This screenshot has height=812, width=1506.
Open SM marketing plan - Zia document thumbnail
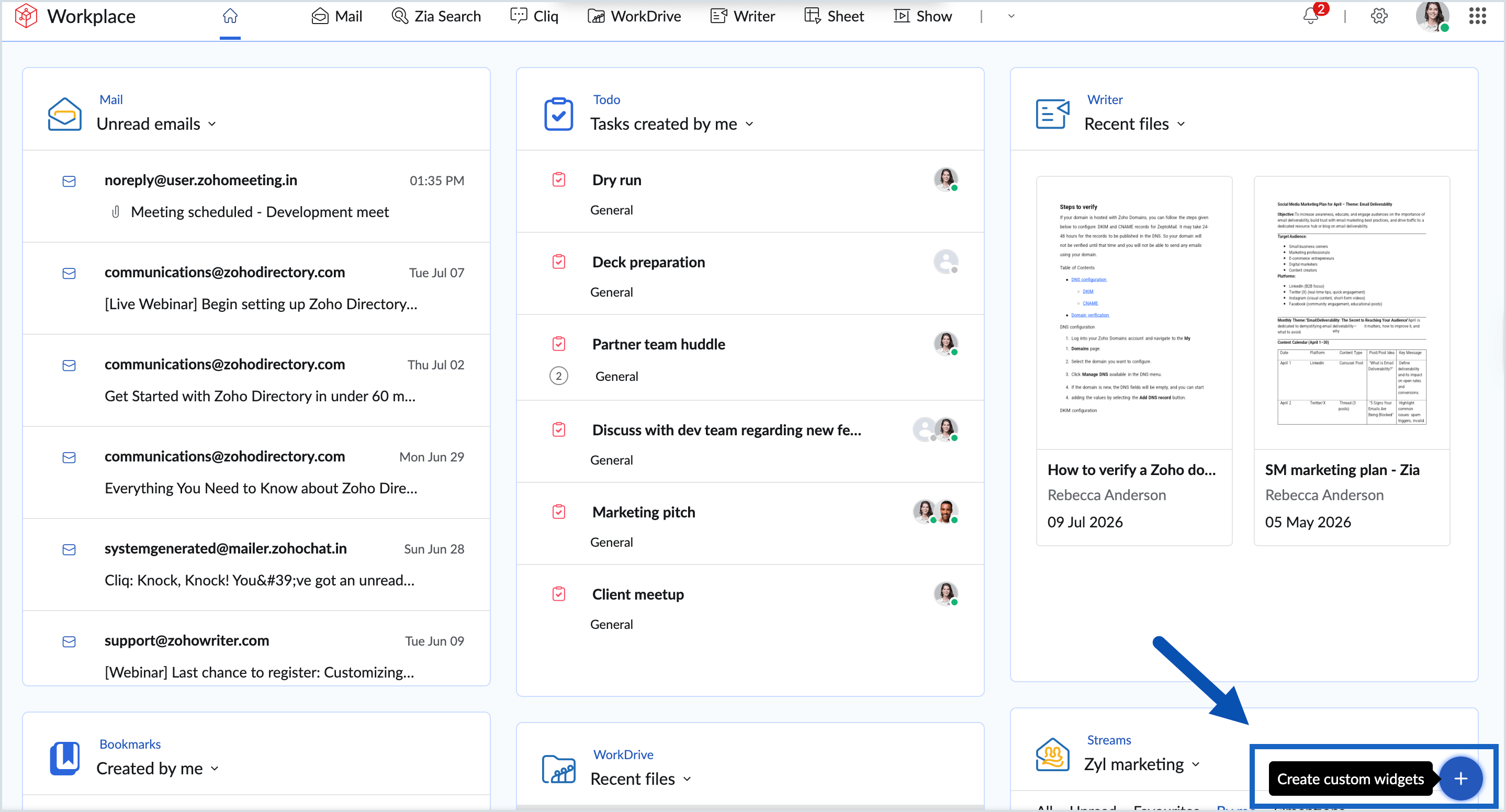(1351, 313)
